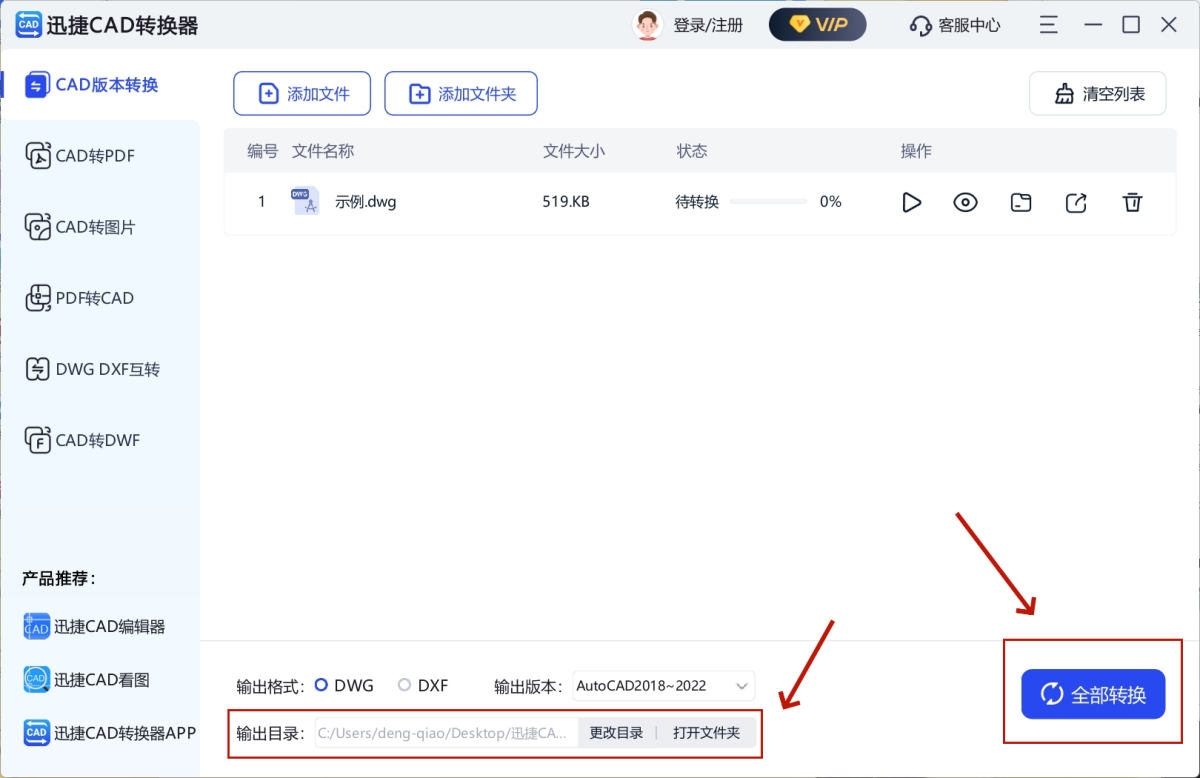Click 更改目录 to change output directory
The image size is (1200, 778).
(x=616, y=733)
